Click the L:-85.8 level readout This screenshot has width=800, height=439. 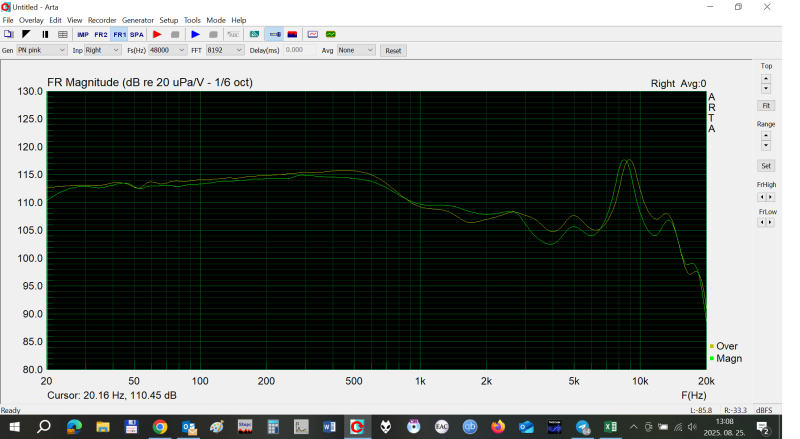point(701,410)
